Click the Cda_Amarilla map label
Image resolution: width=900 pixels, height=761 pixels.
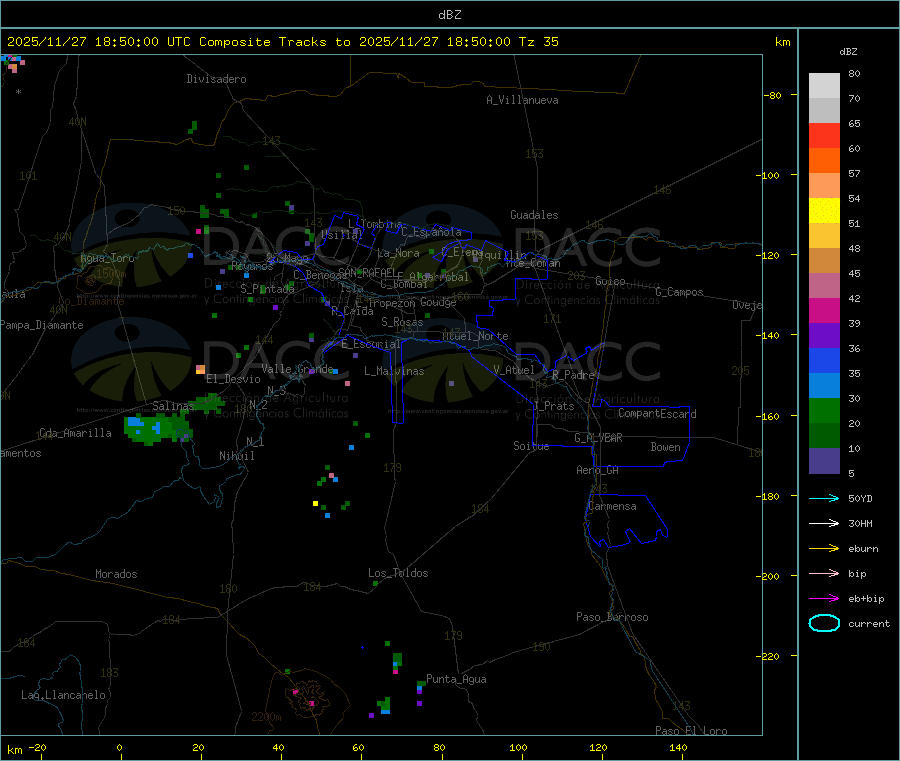point(75,433)
